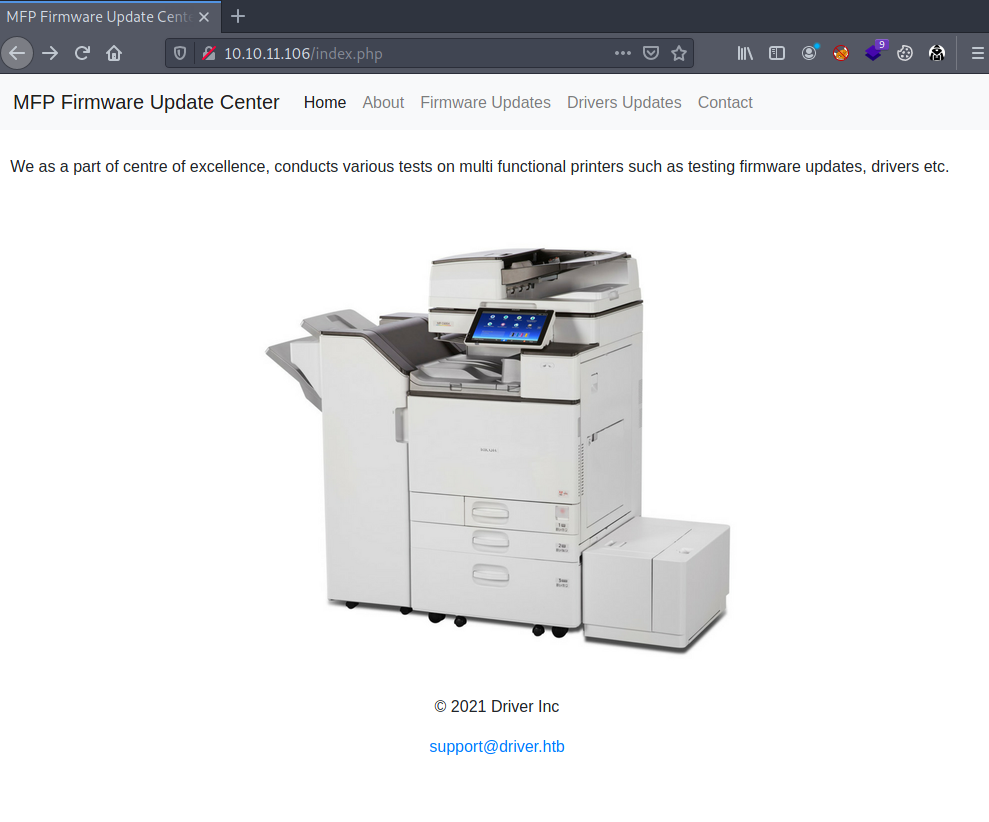The height and width of the screenshot is (822, 989).
Task: Click the forward navigation arrow
Action: (x=50, y=53)
